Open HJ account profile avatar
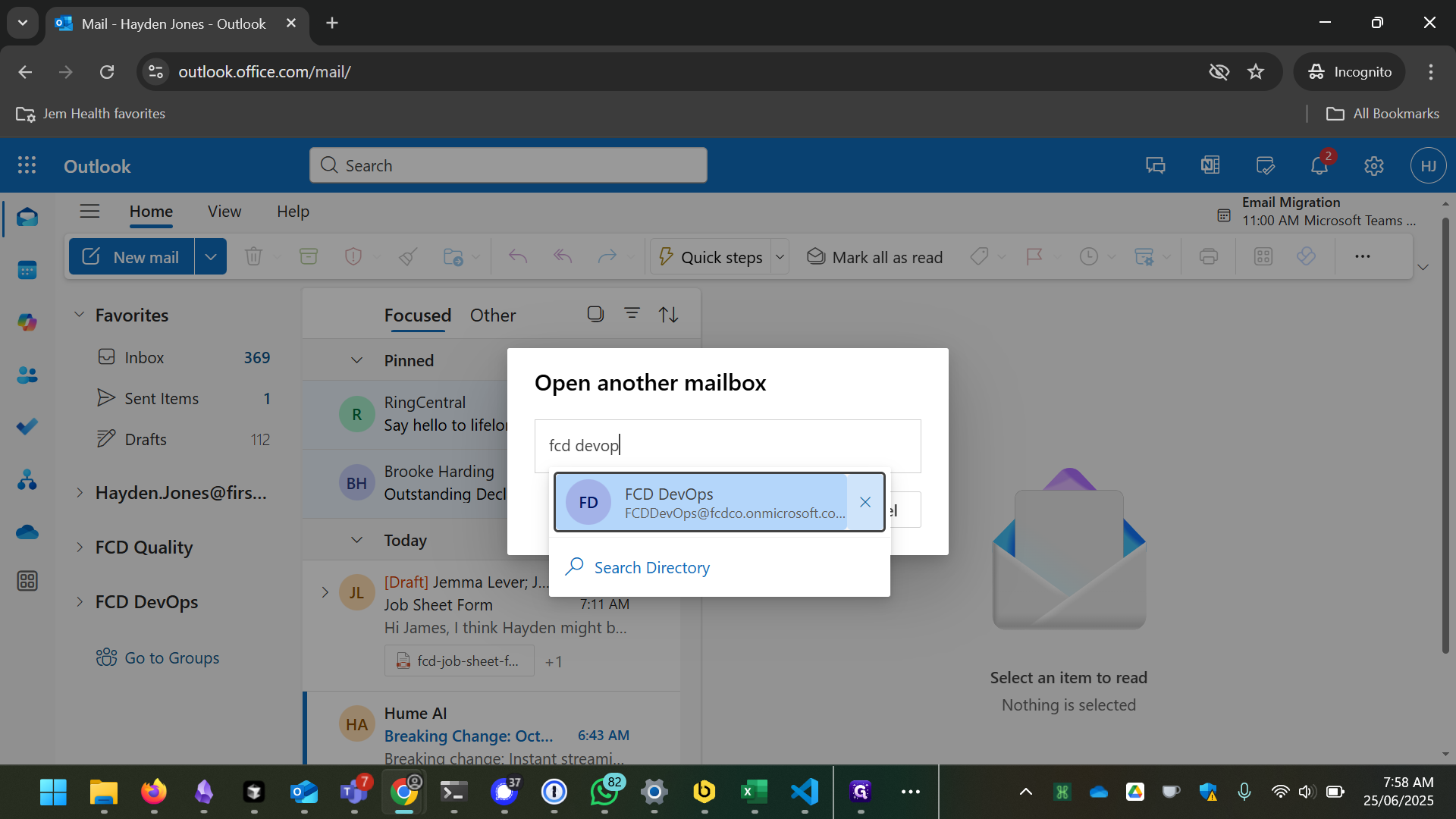1456x819 pixels. pyautogui.click(x=1428, y=165)
